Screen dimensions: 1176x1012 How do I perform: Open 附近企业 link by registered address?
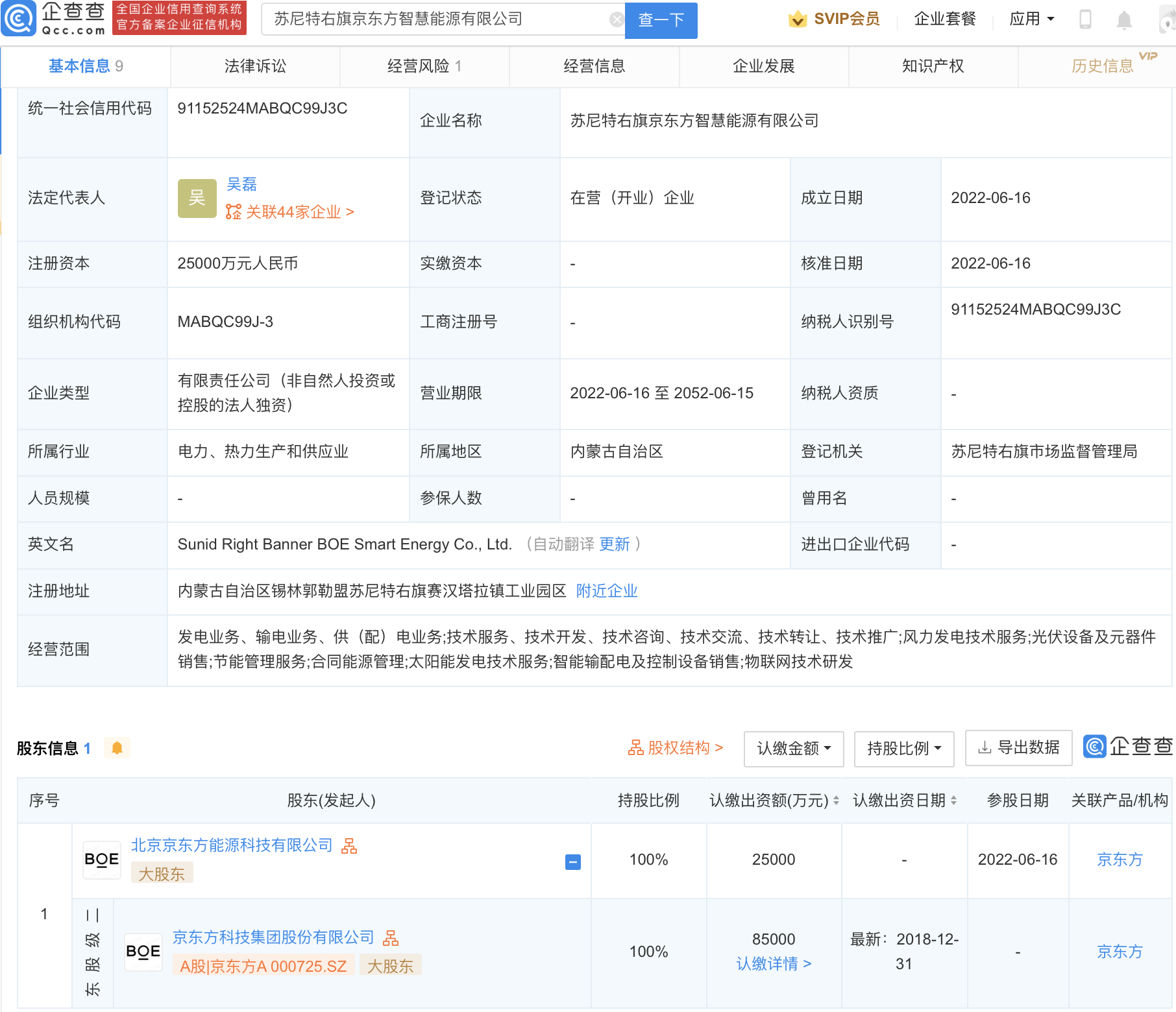pyautogui.click(x=607, y=591)
